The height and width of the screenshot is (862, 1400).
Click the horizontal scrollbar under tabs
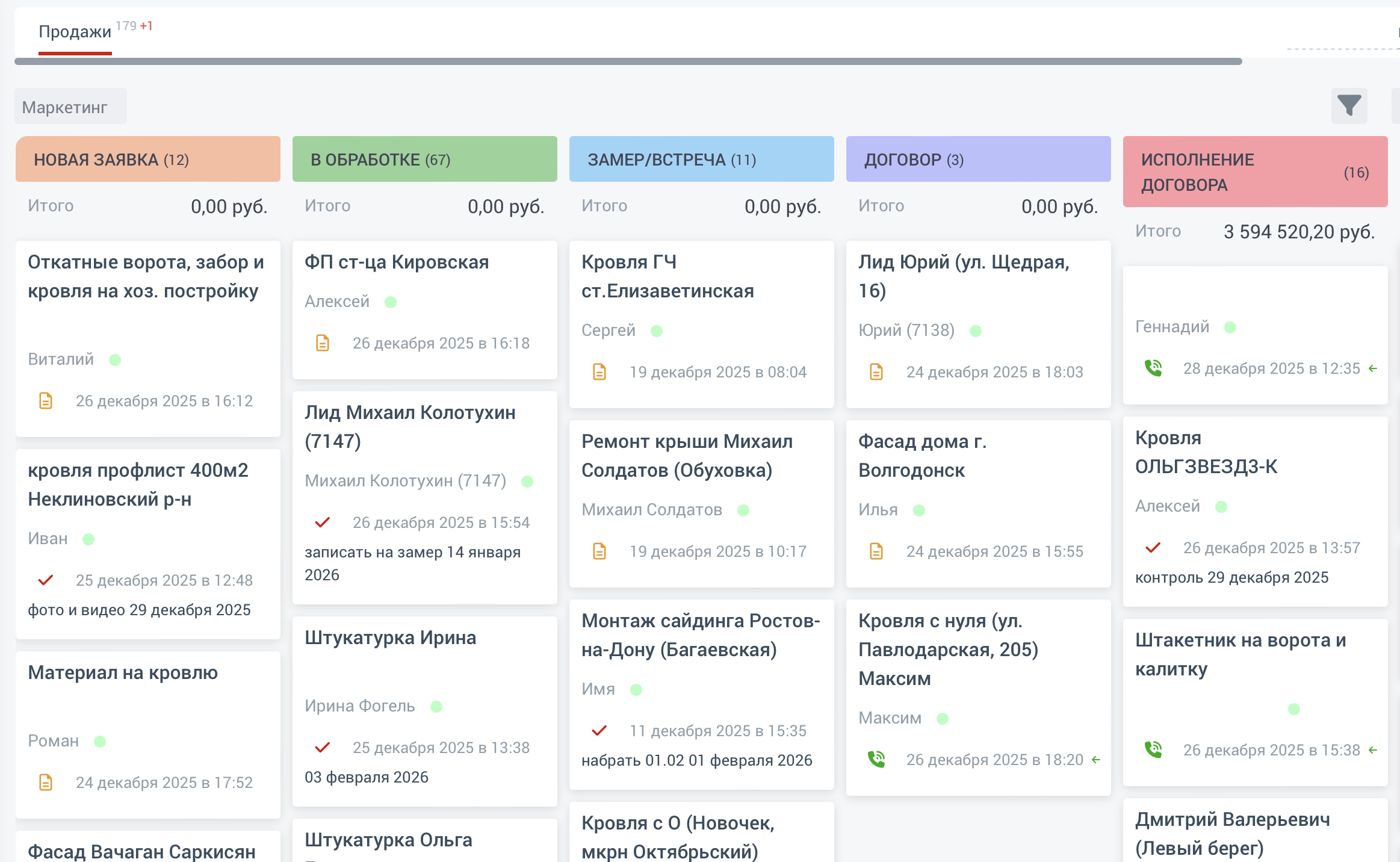[x=628, y=61]
